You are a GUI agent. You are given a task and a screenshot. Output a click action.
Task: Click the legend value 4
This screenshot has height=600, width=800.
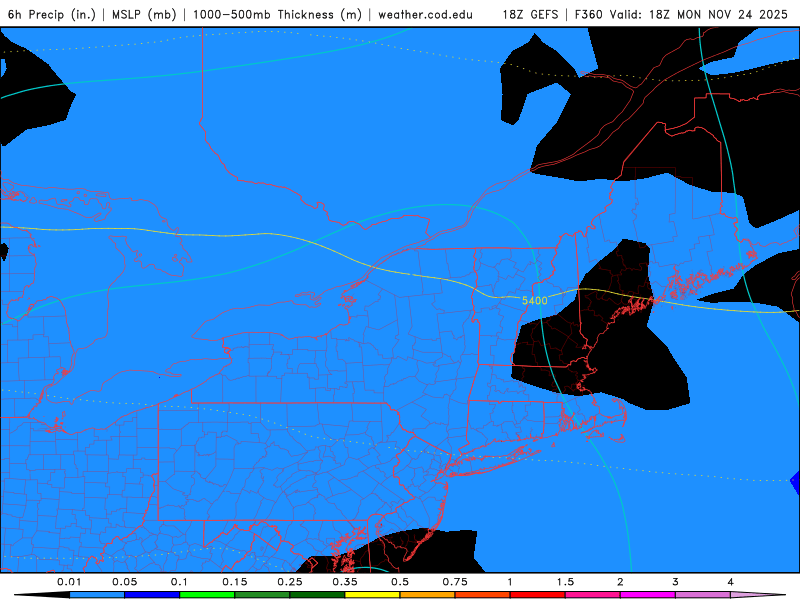(730, 582)
